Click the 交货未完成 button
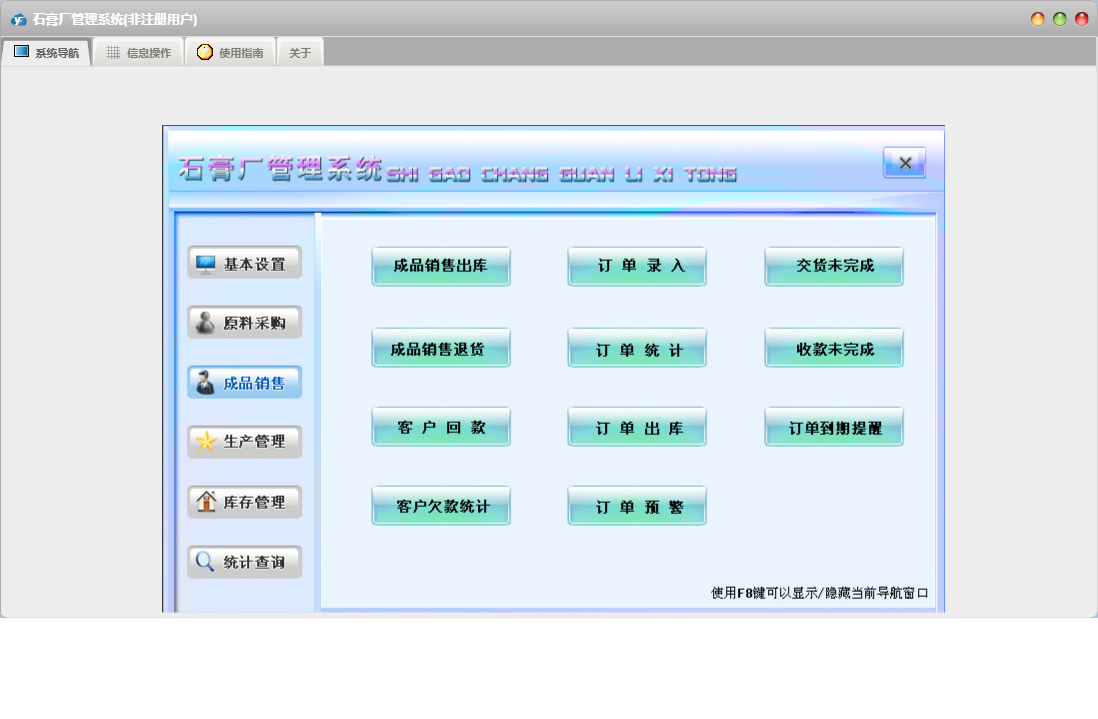 click(x=834, y=267)
